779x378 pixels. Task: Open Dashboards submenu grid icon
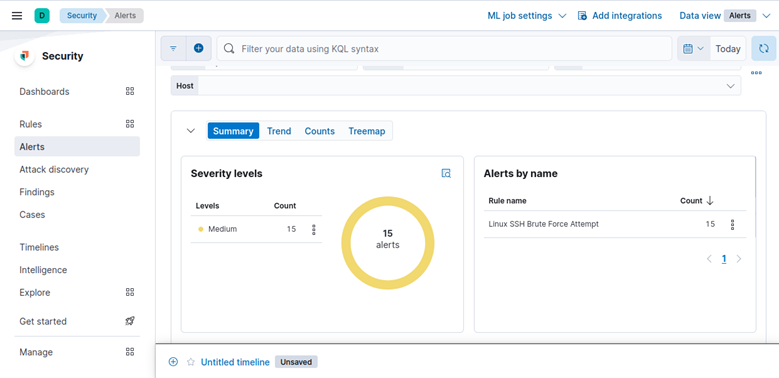pos(130,91)
